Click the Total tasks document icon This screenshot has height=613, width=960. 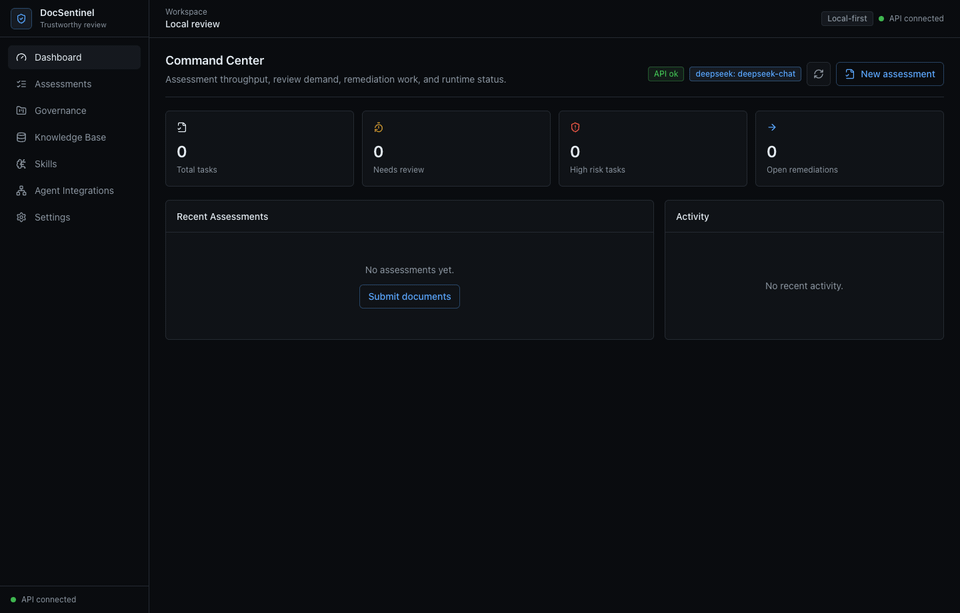[x=182, y=127]
